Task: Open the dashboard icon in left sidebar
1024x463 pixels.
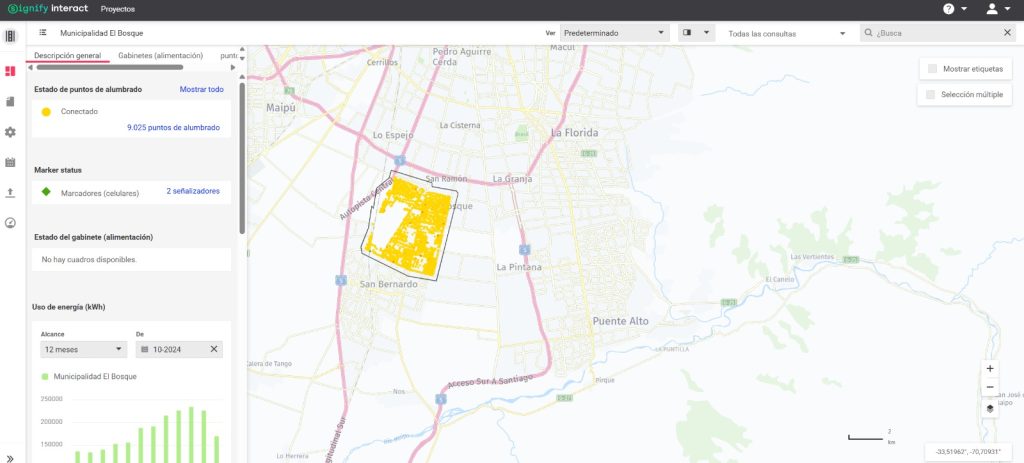Action: 10,71
